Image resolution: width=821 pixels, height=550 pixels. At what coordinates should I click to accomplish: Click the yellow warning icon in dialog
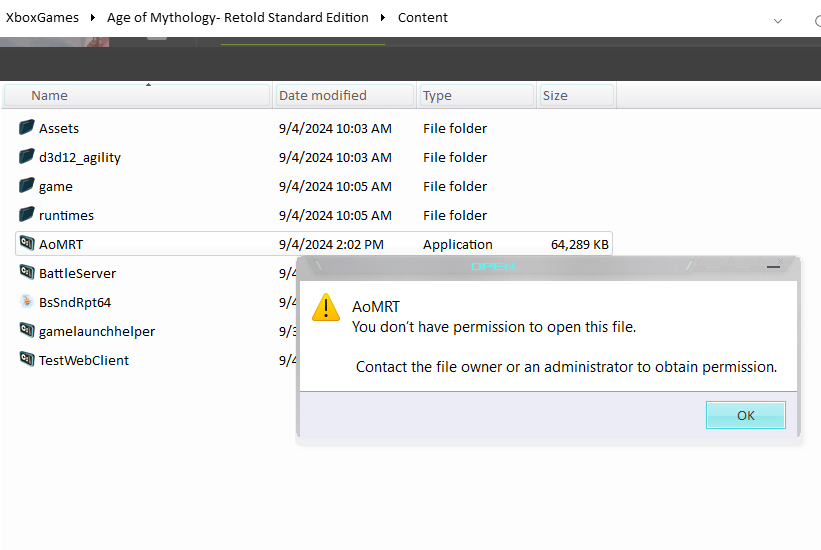(x=326, y=307)
